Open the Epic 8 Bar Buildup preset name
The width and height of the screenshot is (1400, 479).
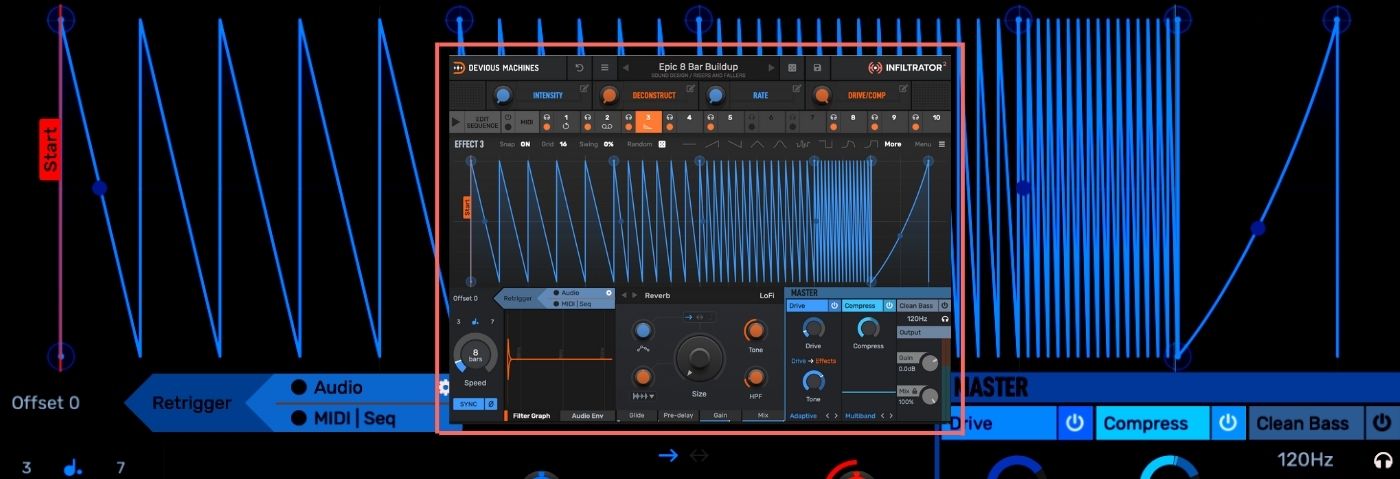click(x=698, y=67)
